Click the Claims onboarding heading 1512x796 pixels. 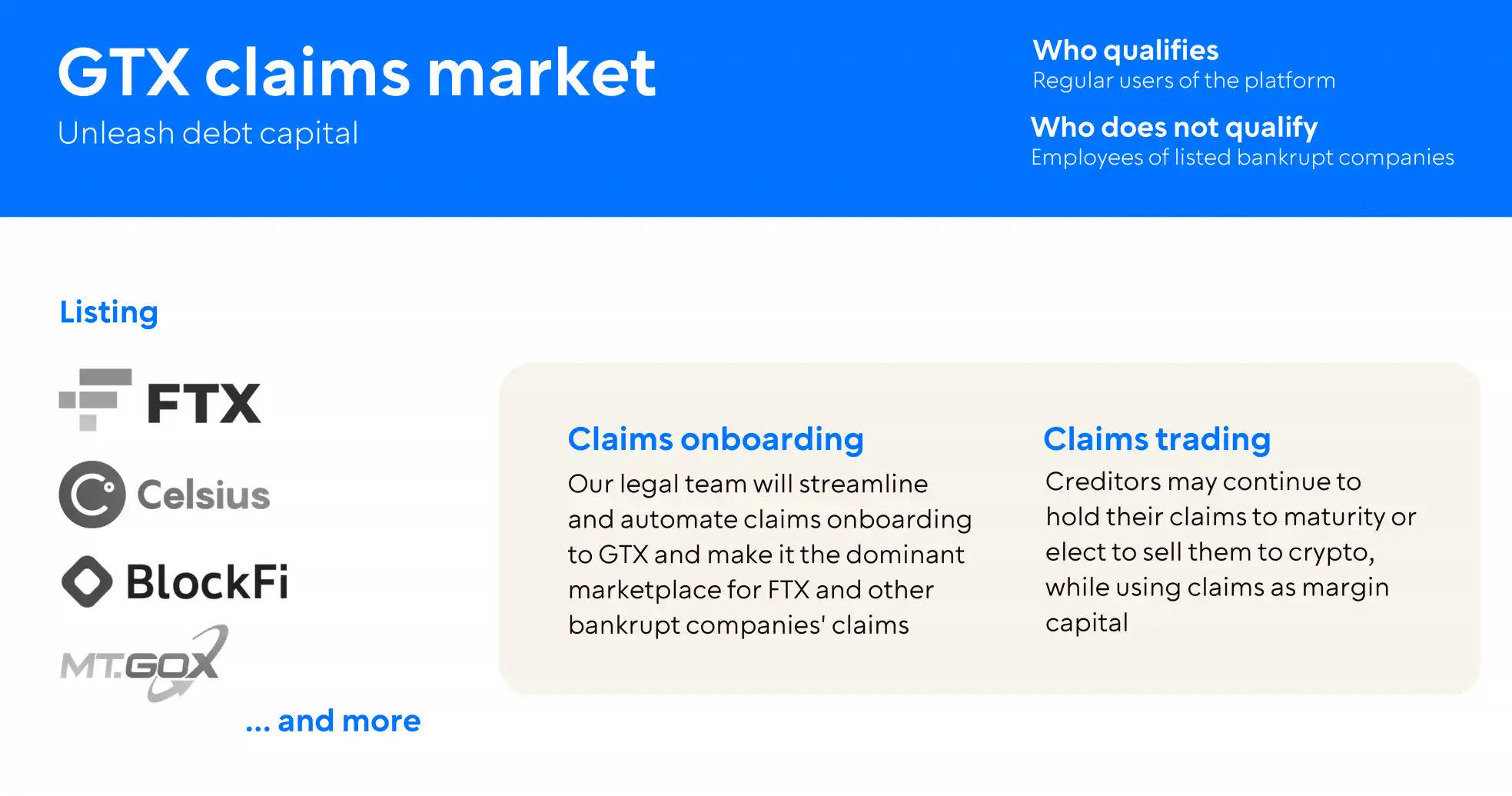click(x=716, y=439)
